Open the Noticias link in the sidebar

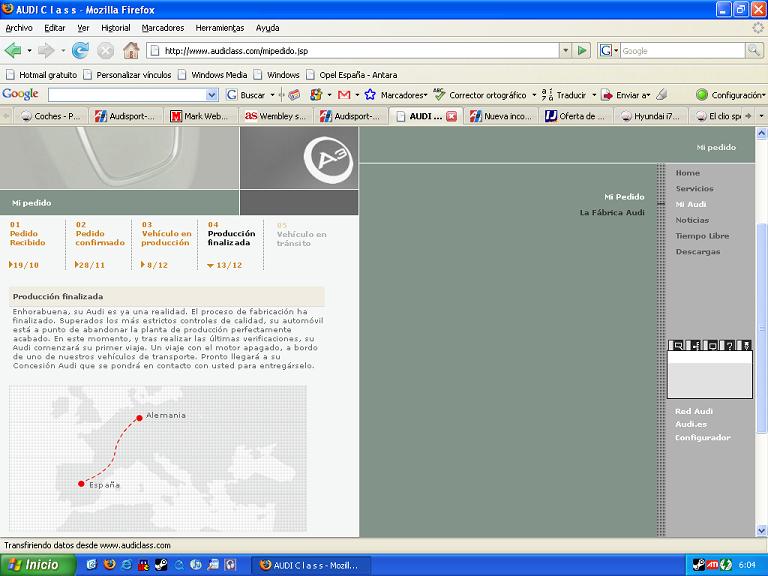click(692, 220)
